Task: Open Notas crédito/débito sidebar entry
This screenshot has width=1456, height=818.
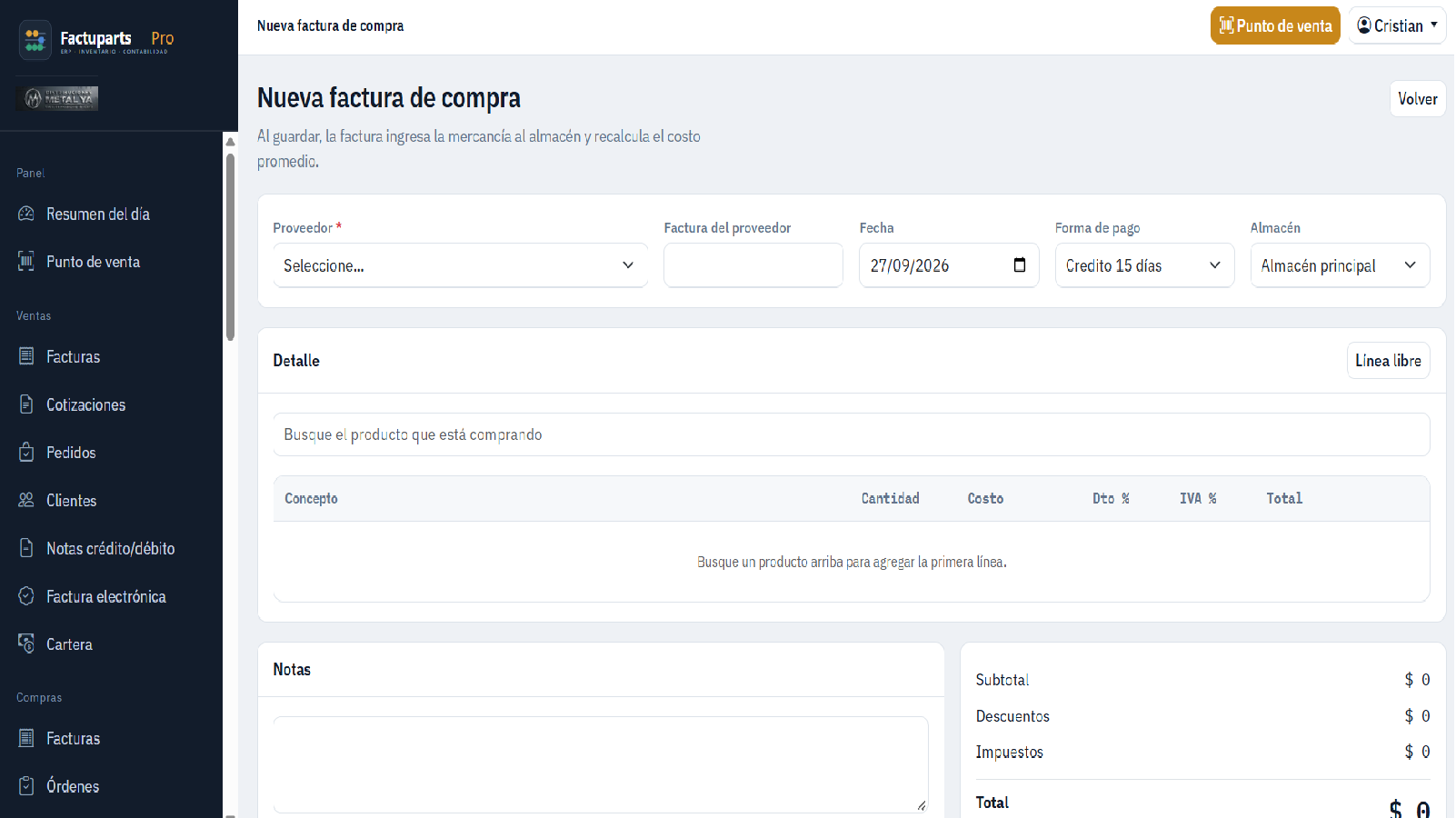Action: 112,548
